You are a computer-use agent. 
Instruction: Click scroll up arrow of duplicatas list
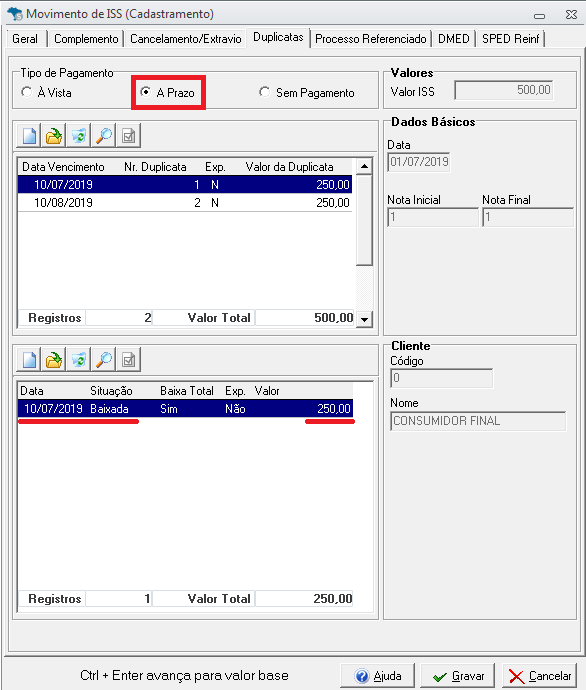click(x=364, y=166)
